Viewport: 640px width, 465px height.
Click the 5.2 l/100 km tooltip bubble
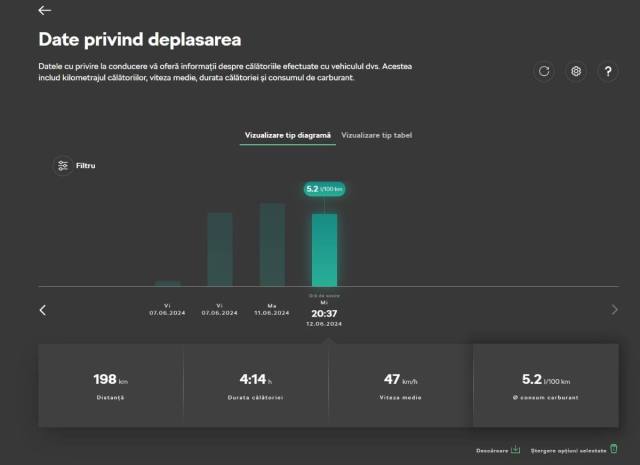pos(324,188)
